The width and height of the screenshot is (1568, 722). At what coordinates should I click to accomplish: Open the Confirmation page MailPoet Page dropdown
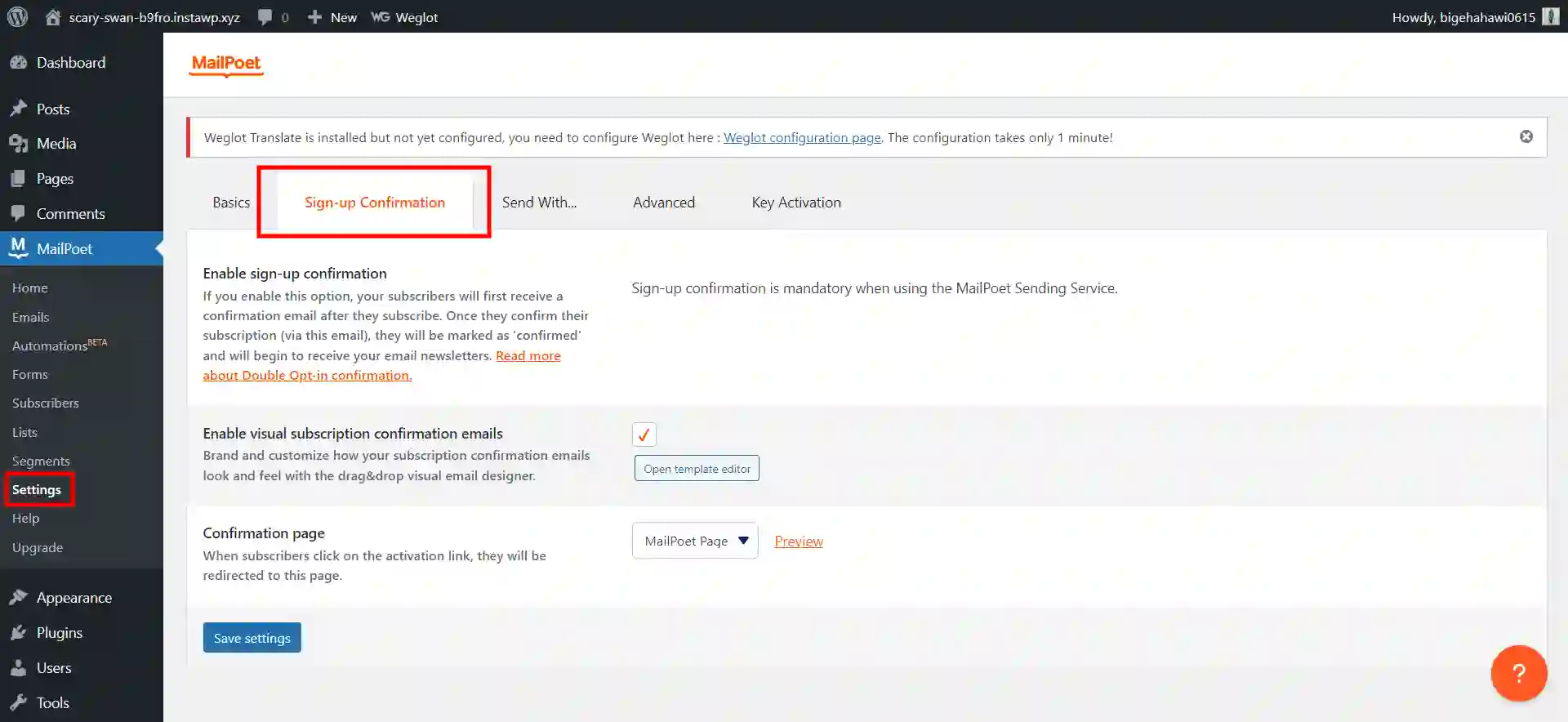click(x=695, y=541)
